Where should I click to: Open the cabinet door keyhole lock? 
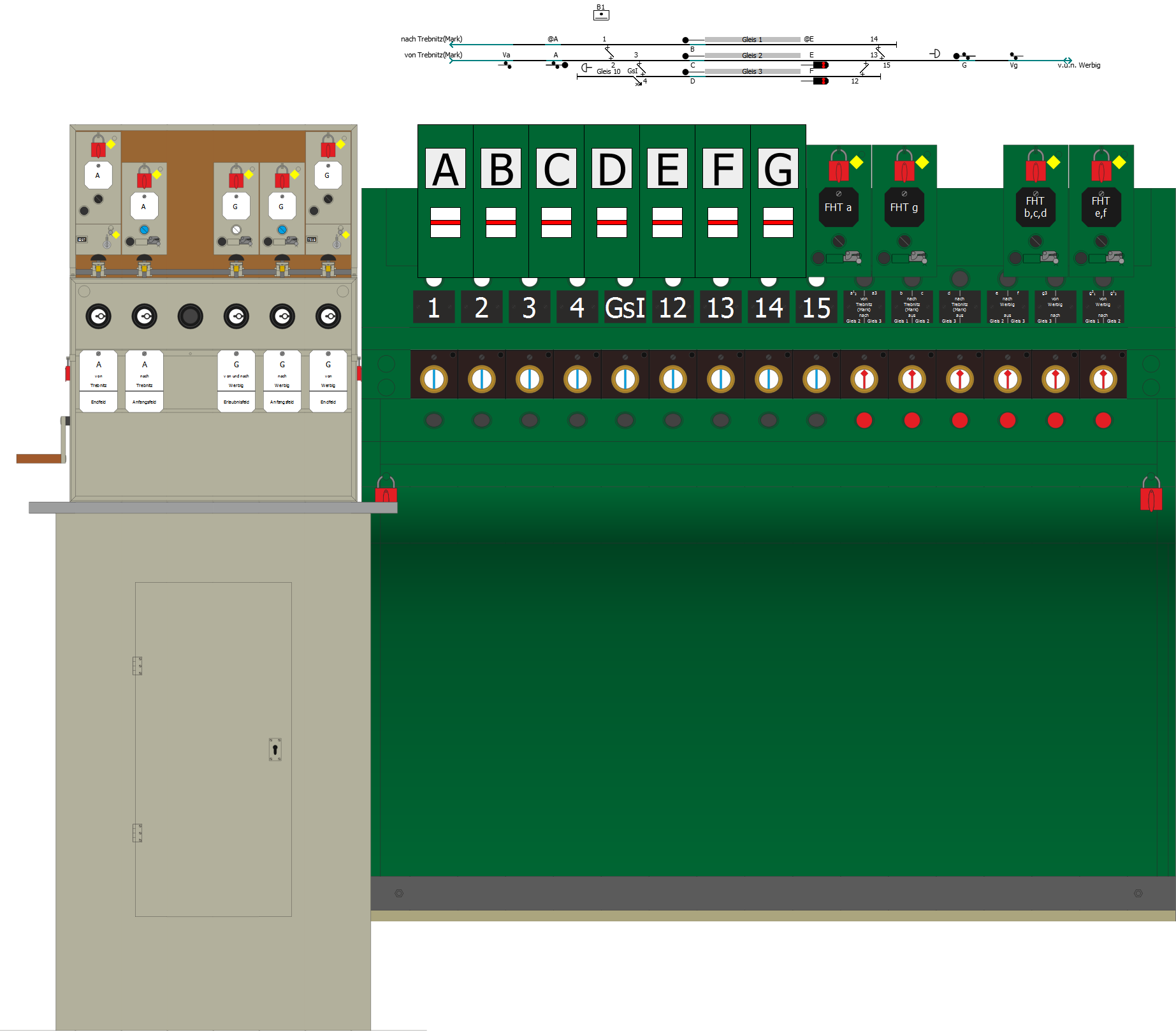coord(275,749)
